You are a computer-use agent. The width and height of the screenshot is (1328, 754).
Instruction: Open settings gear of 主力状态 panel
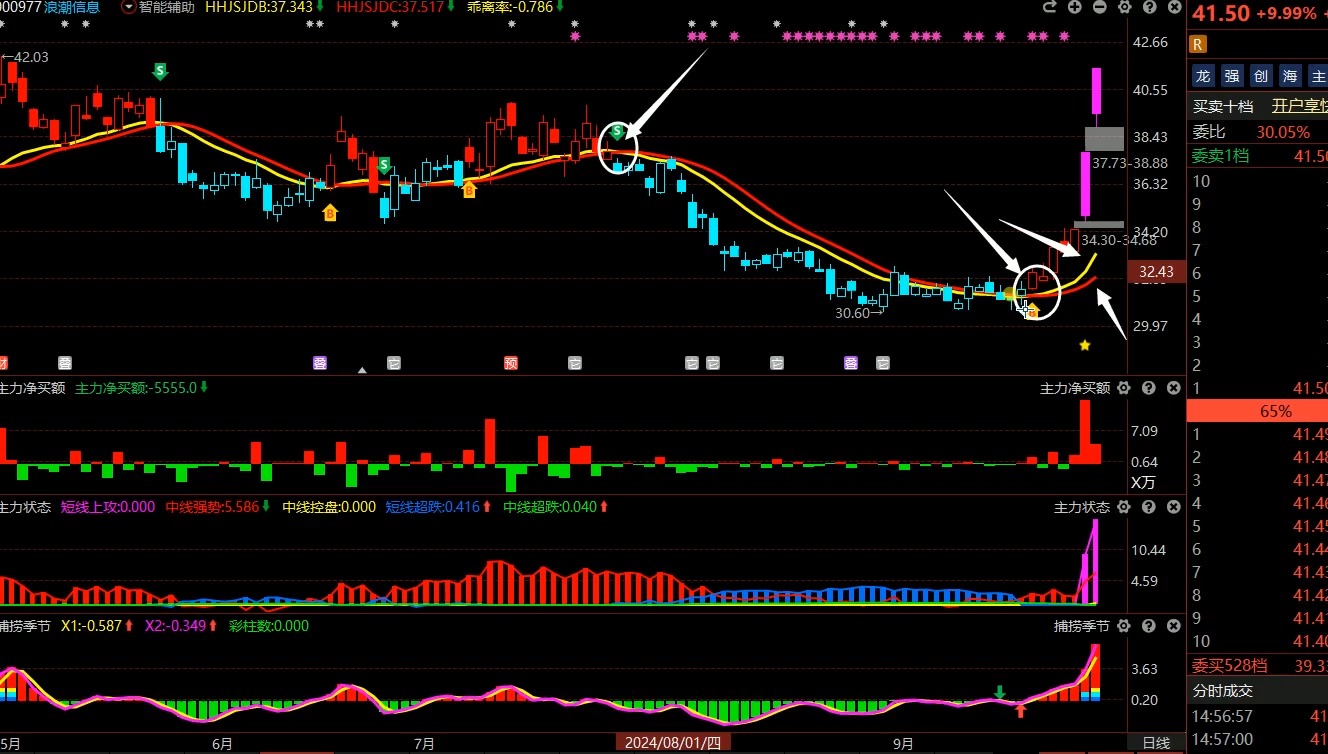[1124, 507]
